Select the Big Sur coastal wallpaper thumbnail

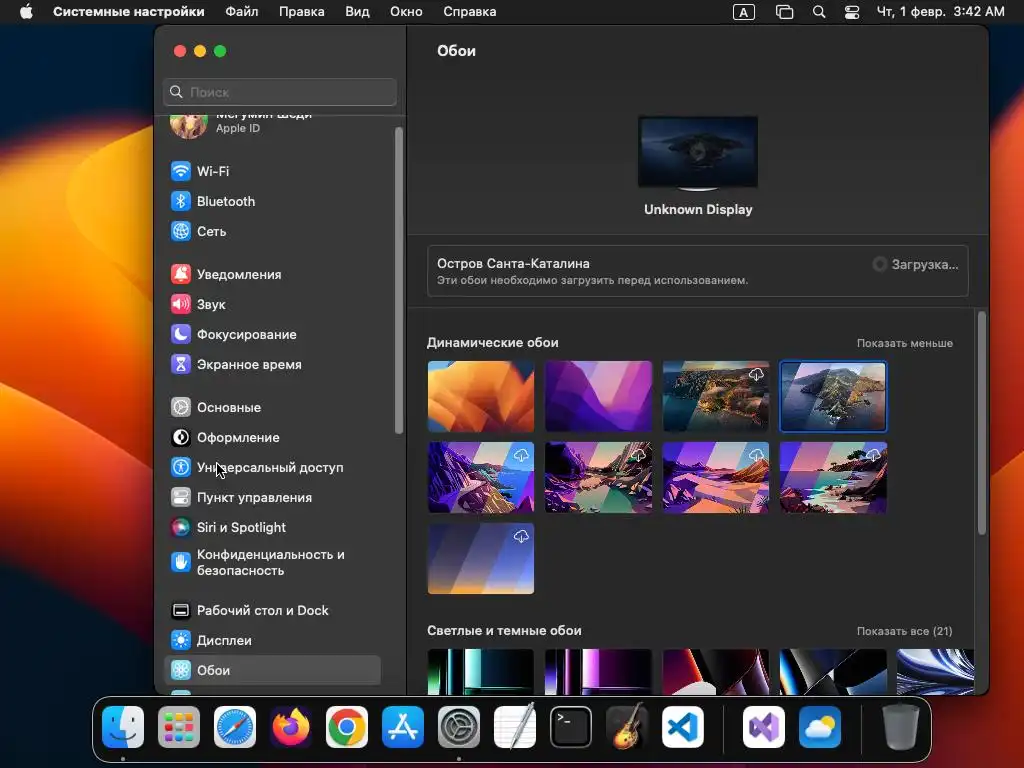(716, 396)
